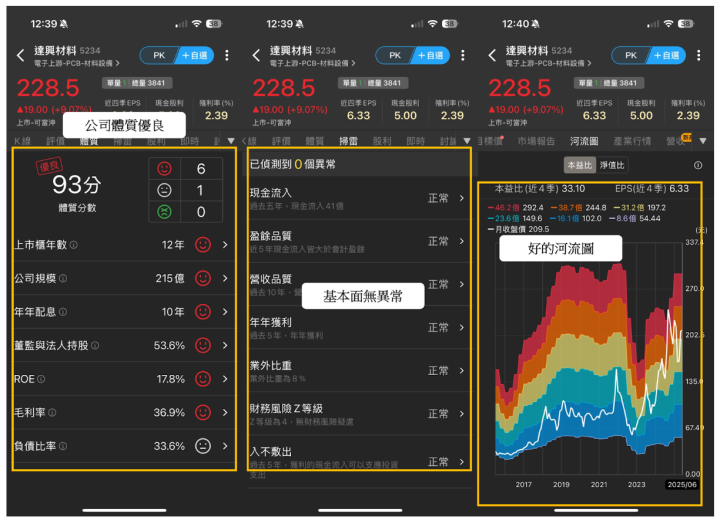Tap the 2025/06 date marker on the chart axis

[682, 485]
